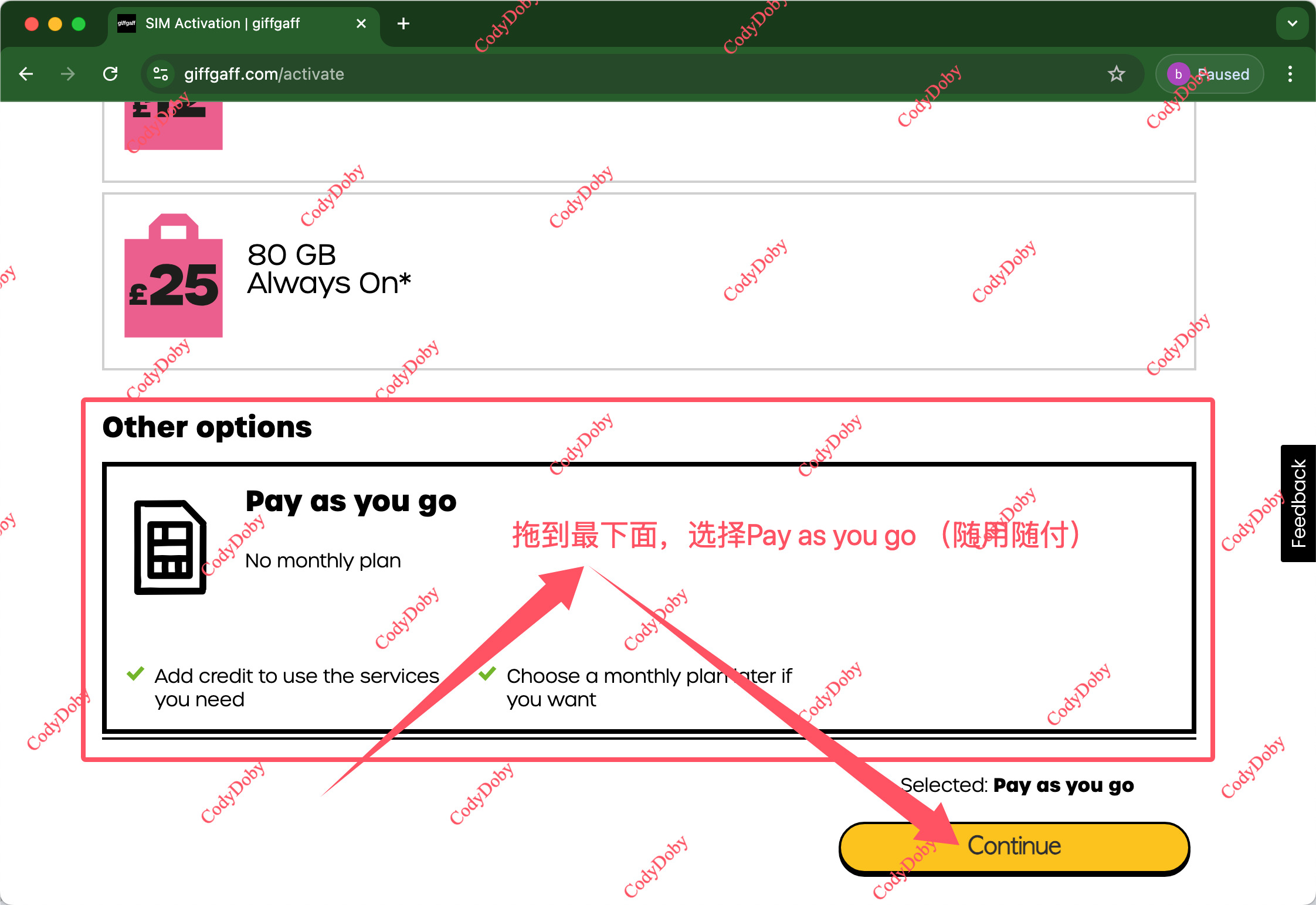Click 'Add credit to use the services' text
The height and width of the screenshot is (905, 1316).
coord(297,688)
